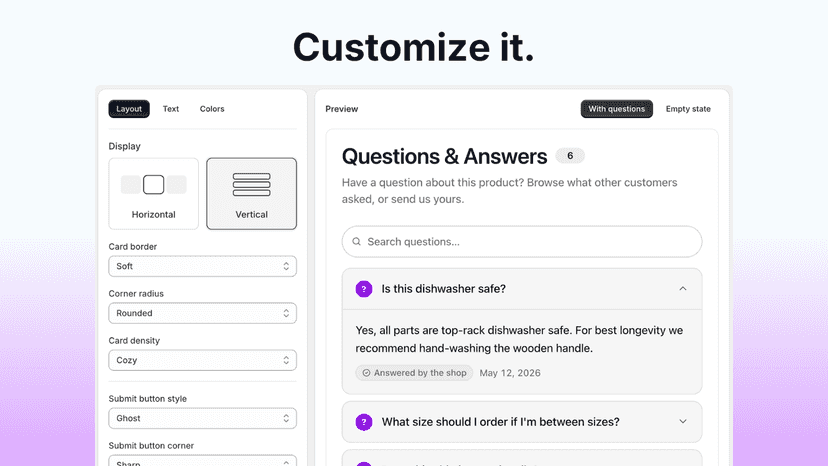
Task: Open the Card density dropdown
Action: click(x=202, y=360)
